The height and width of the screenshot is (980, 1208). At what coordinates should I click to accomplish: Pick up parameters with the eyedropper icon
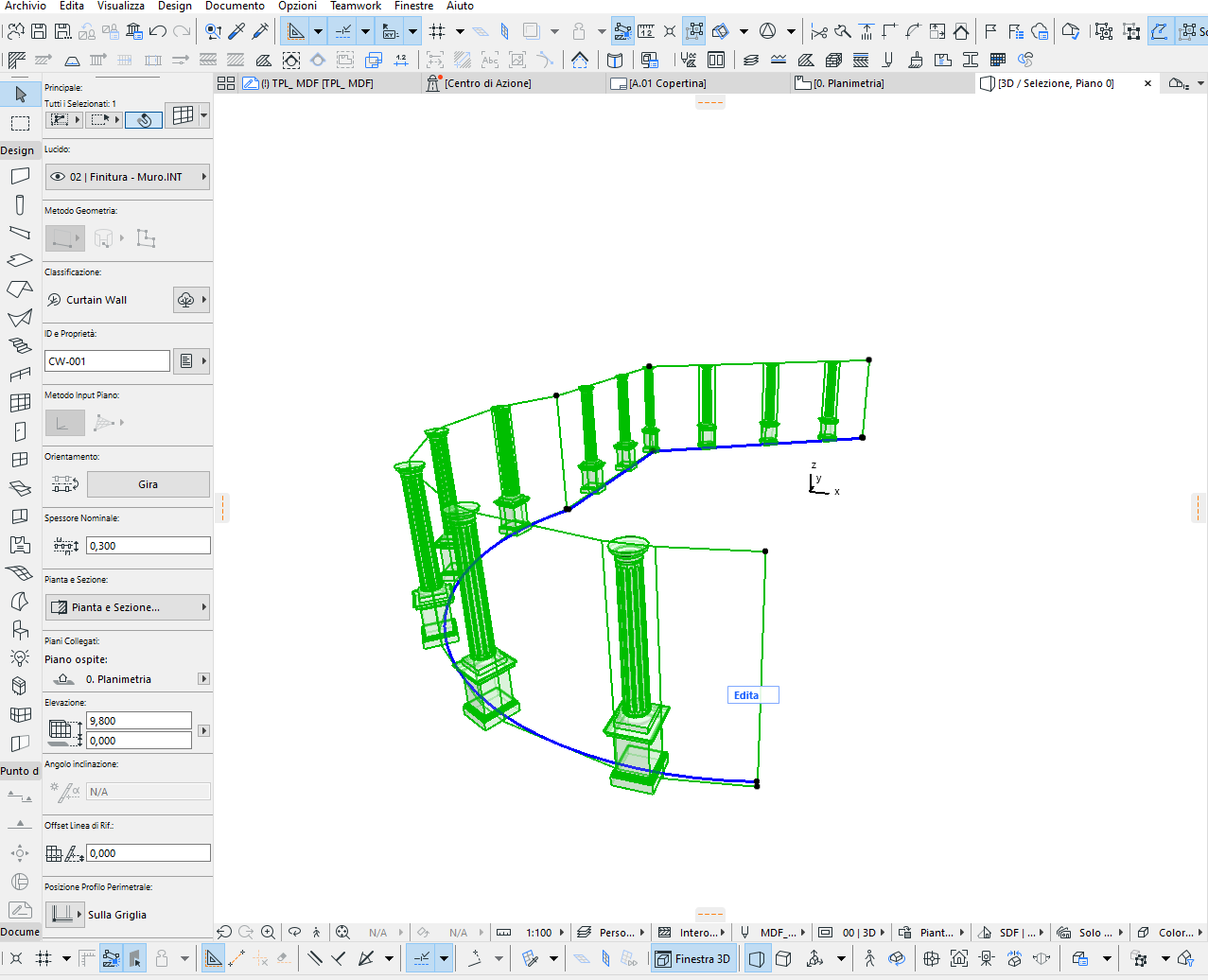click(x=236, y=30)
